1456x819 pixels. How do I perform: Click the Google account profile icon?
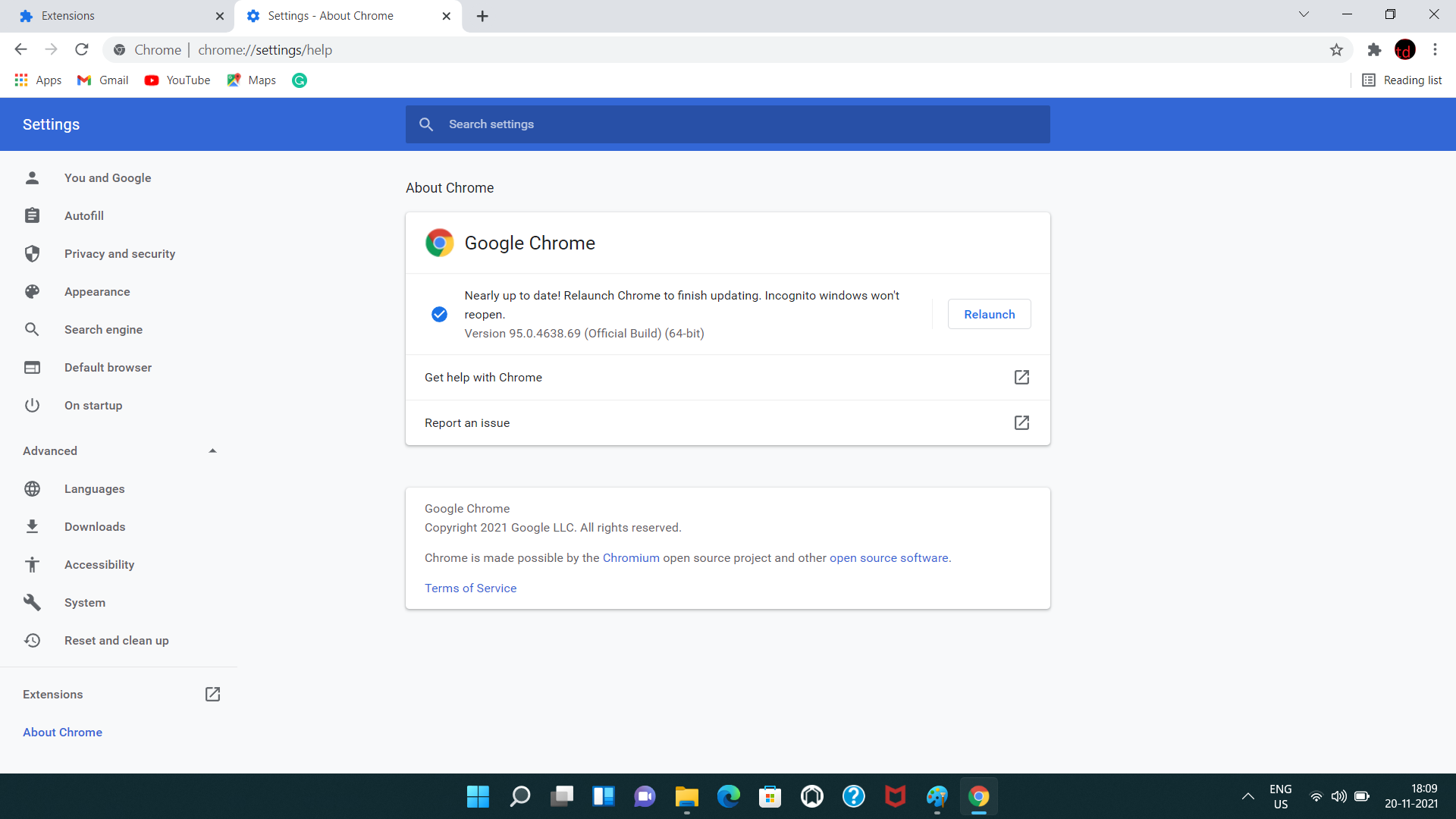click(x=1405, y=49)
